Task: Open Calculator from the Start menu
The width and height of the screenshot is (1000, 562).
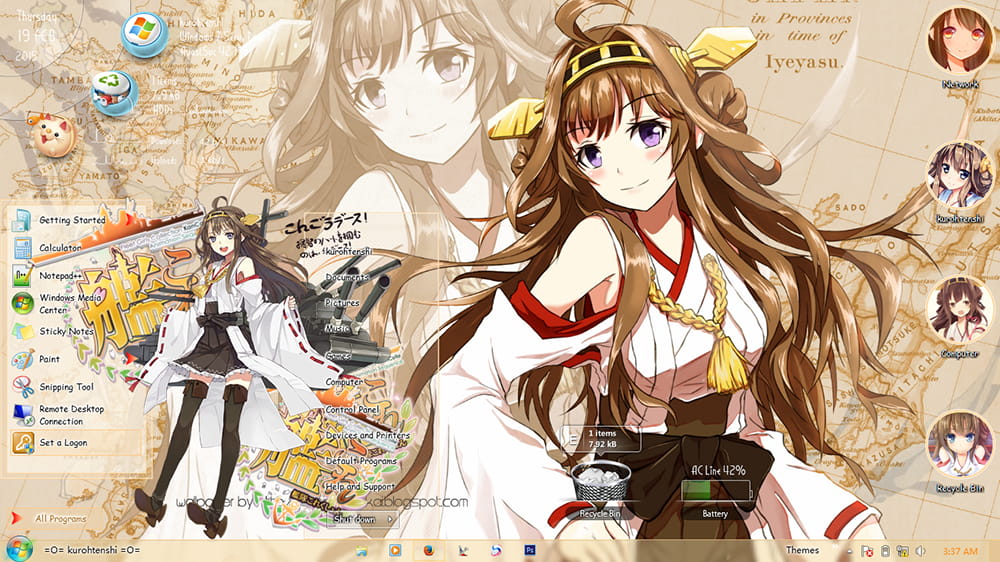Action: tap(60, 247)
